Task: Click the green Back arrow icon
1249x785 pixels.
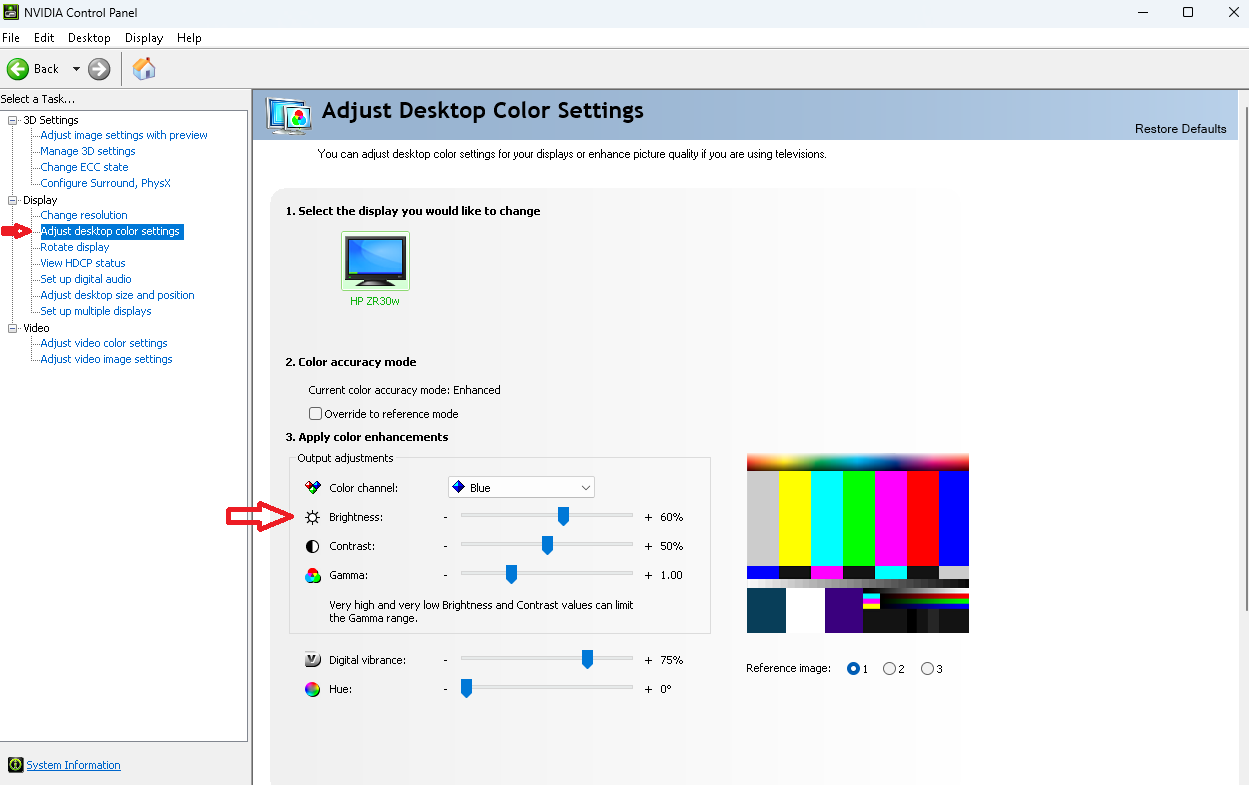Action: pos(17,69)
